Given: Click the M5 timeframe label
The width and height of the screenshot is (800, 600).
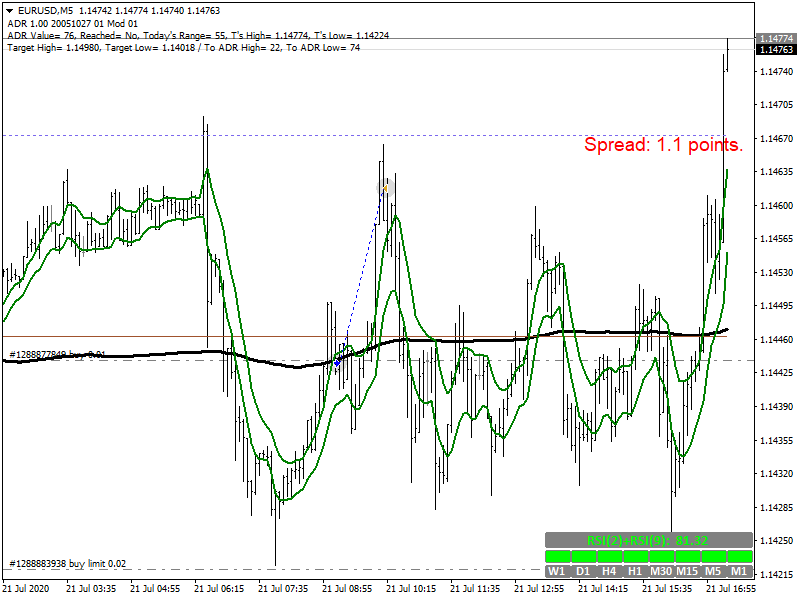Looking at the screenshot, I should 713,571.
